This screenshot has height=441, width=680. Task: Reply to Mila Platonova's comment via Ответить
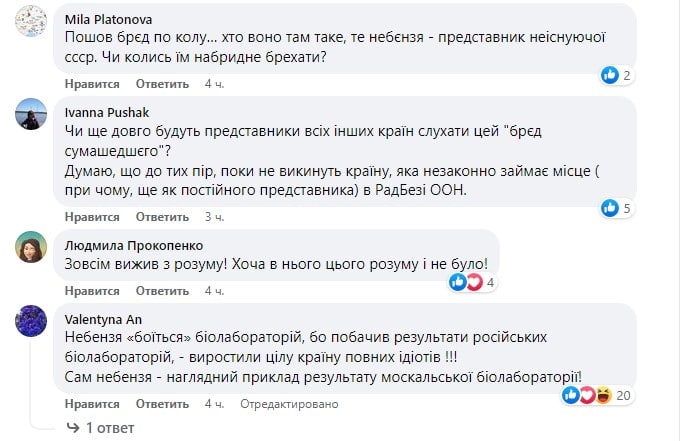[x=162, y=84]
